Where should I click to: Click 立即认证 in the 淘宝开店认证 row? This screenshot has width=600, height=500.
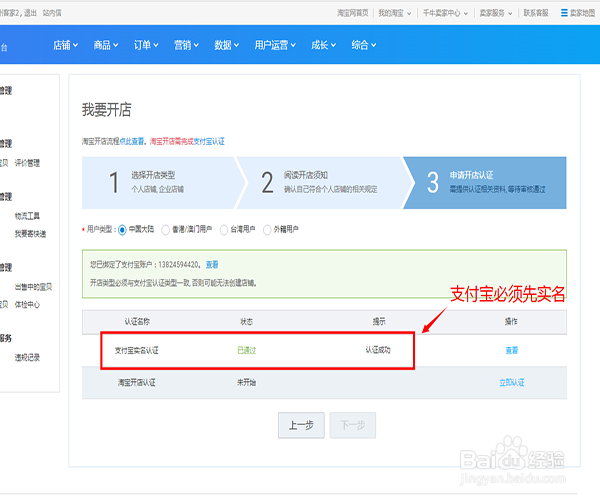tap(512, 383)
